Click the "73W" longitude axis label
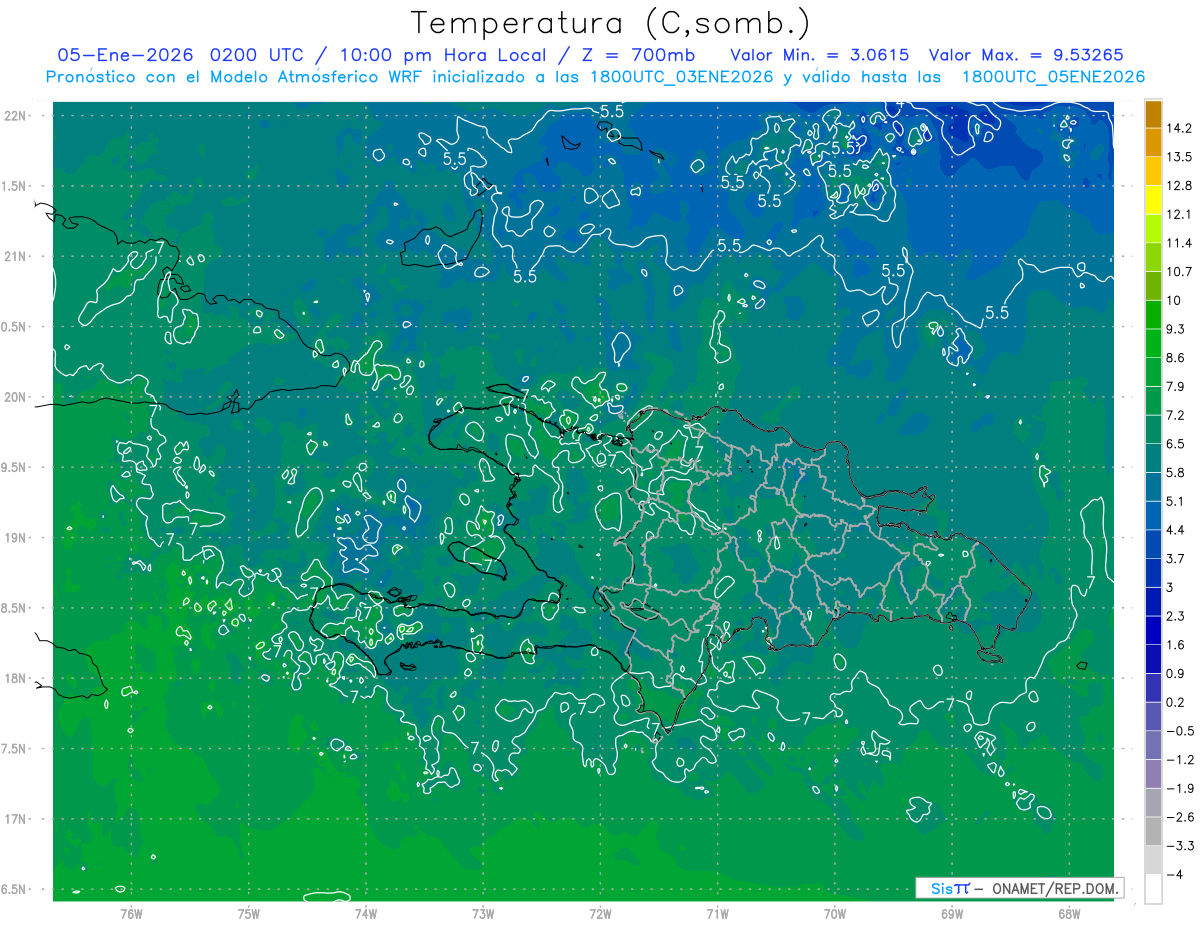Viewport: 1200px width, 927px height. 483,913
